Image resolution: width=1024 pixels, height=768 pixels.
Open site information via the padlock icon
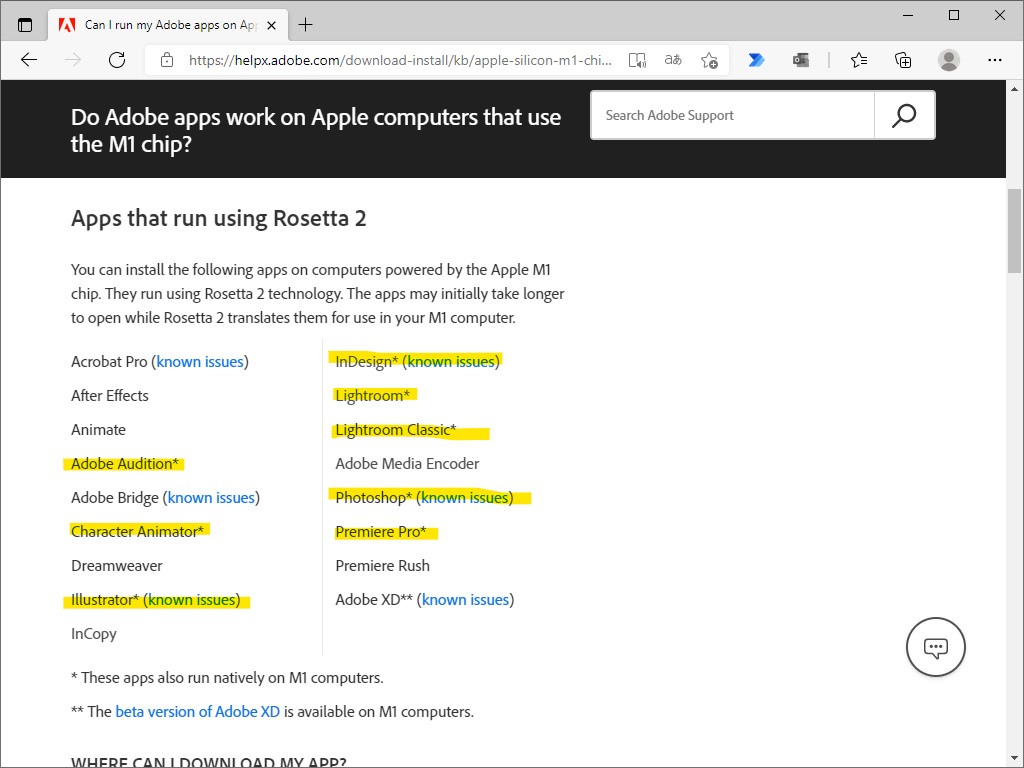166,60
